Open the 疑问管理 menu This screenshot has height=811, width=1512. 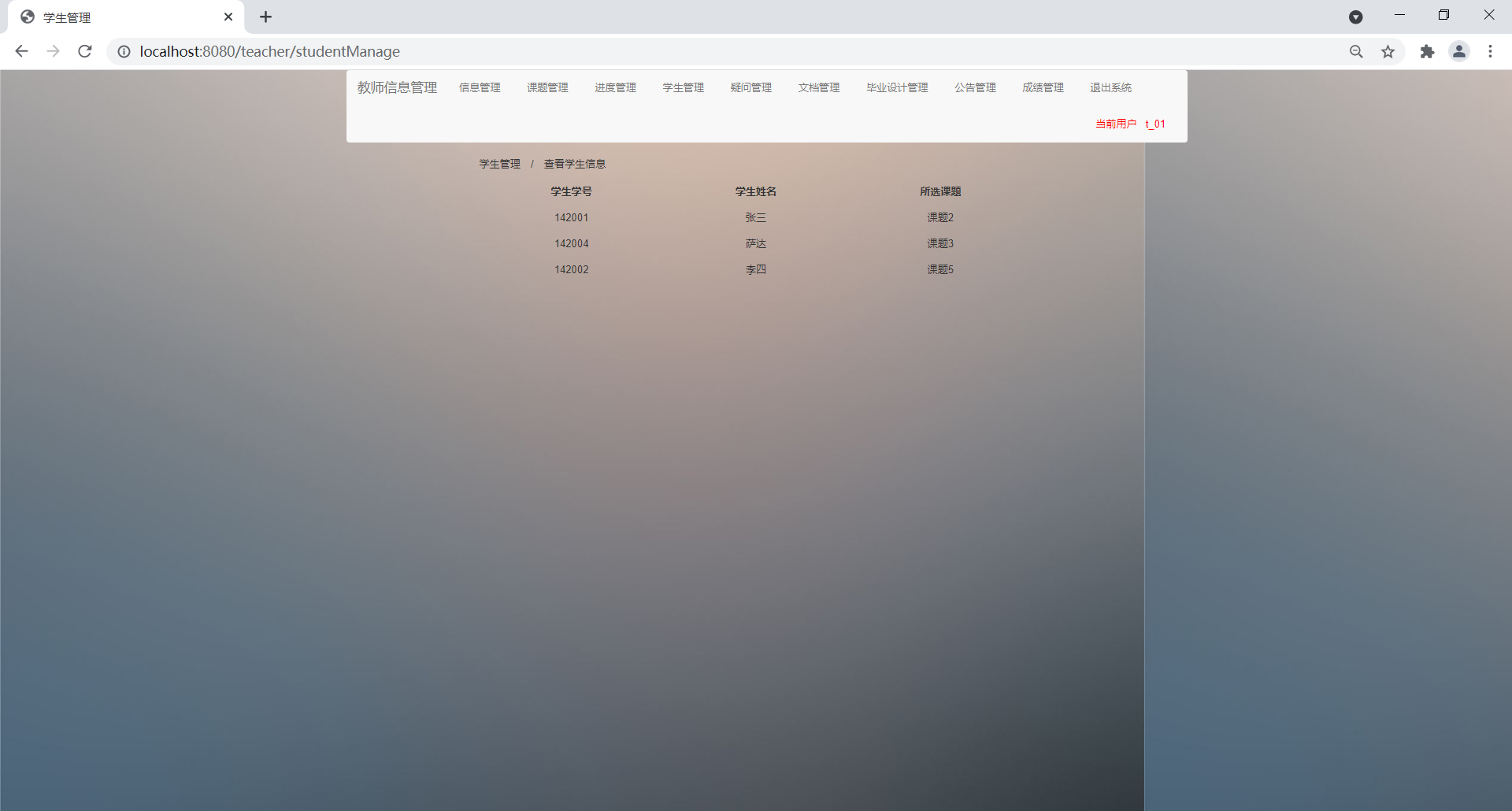coord(750,87)
